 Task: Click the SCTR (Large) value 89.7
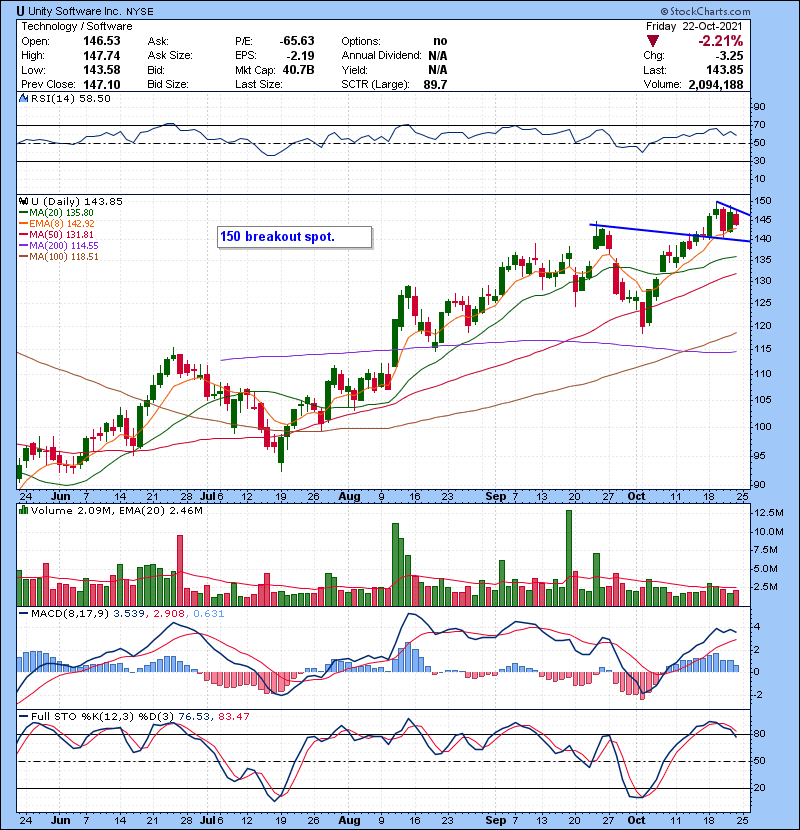(435, 84)
